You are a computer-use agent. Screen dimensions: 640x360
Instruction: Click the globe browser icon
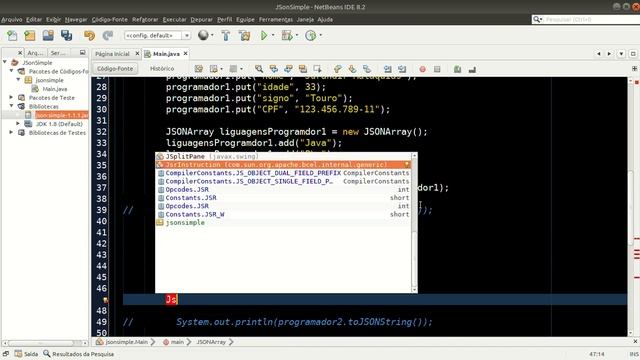point(203,35)
